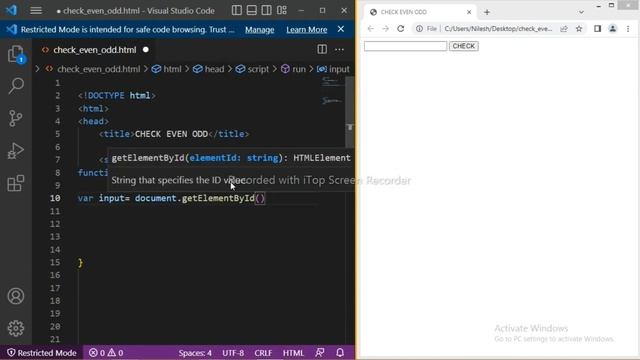The height and width of the screenshot is (360, 640).
Task: Open editor More Actions ellipsis menu
Action: [x=339, y=49]
